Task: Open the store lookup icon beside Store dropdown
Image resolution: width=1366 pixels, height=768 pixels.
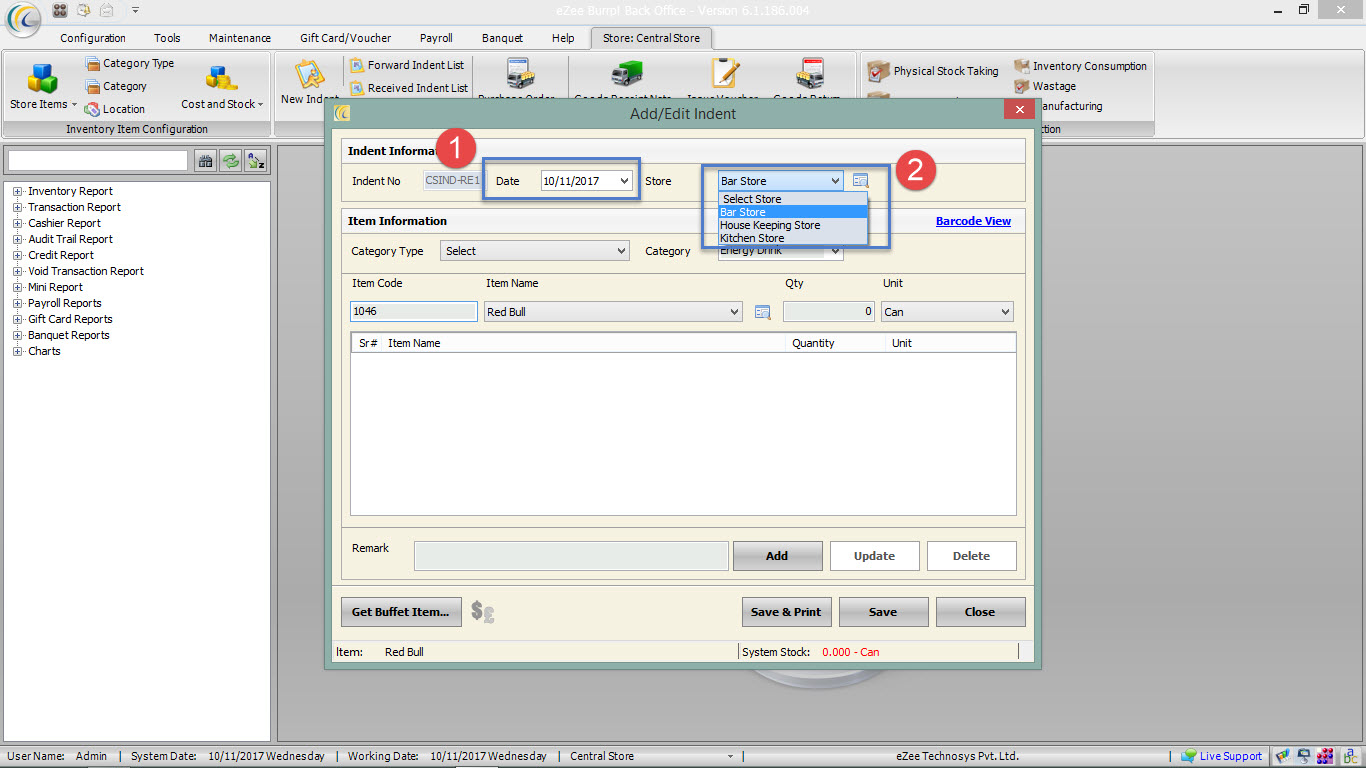Action: click(x=861, y=180)
